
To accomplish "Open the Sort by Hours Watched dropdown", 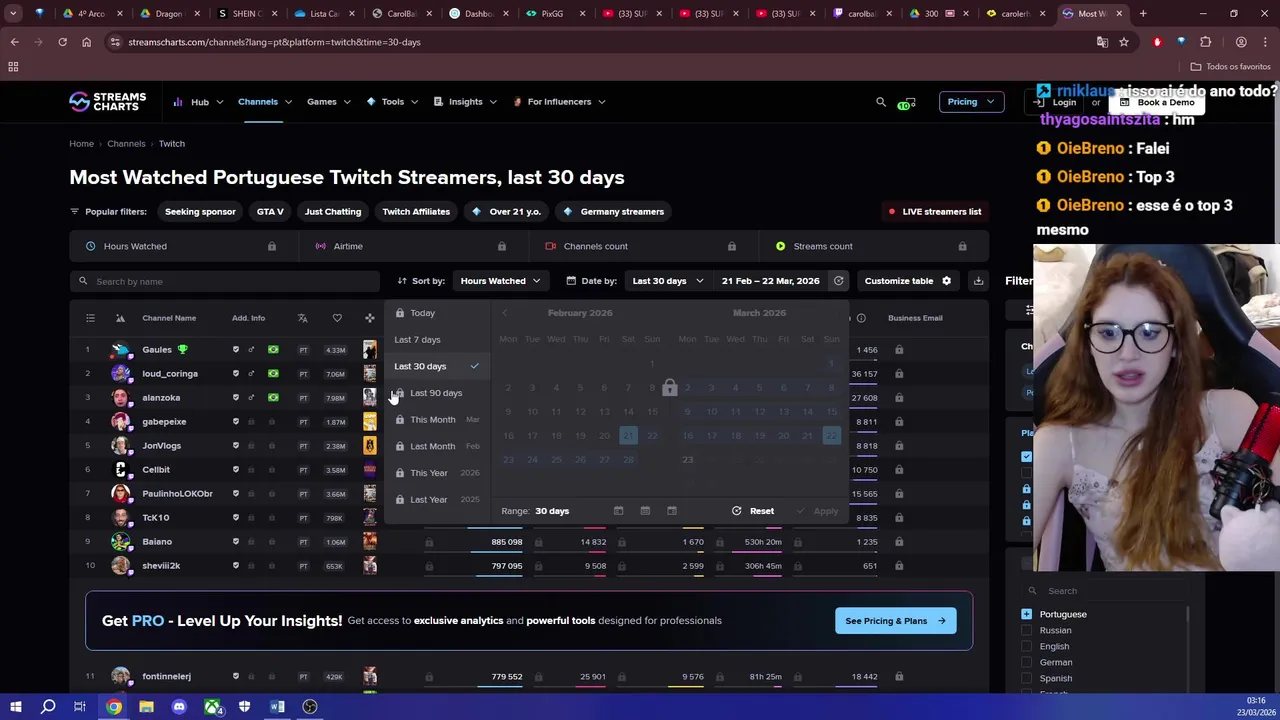I will pyautogui.click(x=500, y=281).
